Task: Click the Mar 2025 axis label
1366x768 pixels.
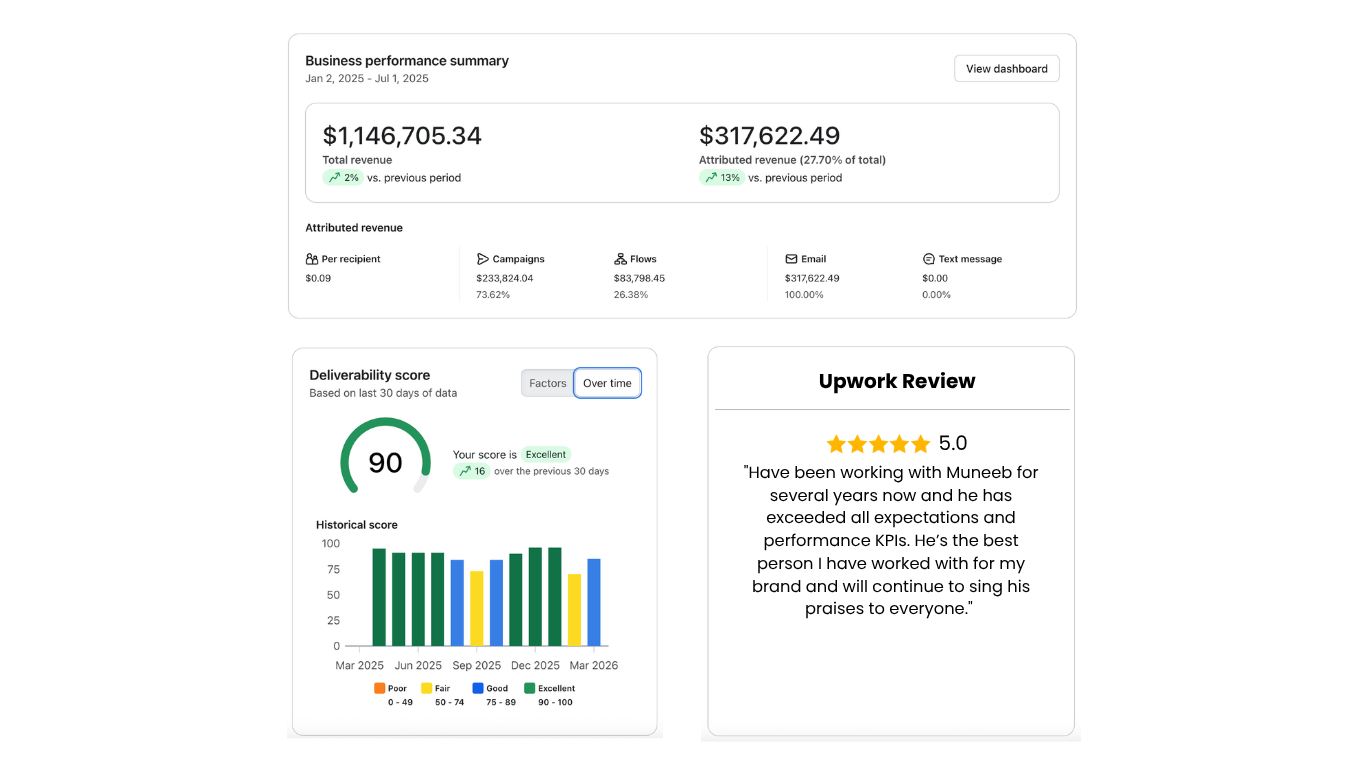Action: point(359,666)
